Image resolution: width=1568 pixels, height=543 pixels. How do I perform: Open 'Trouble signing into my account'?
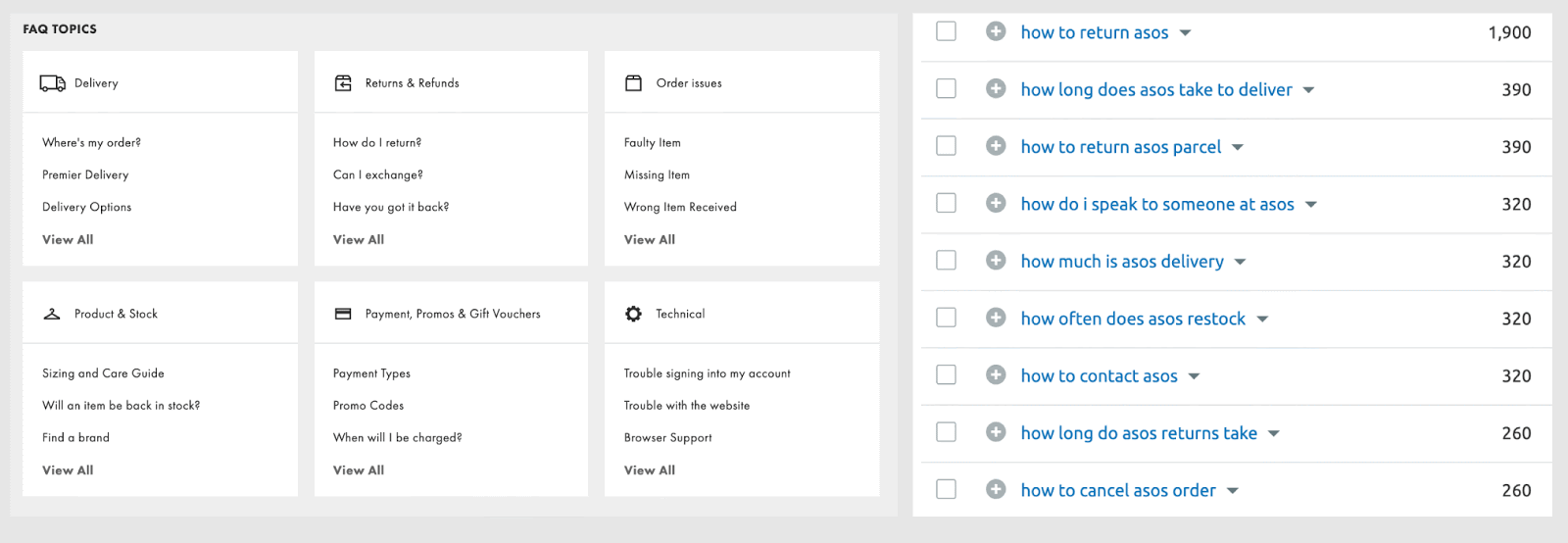[708, 373]
